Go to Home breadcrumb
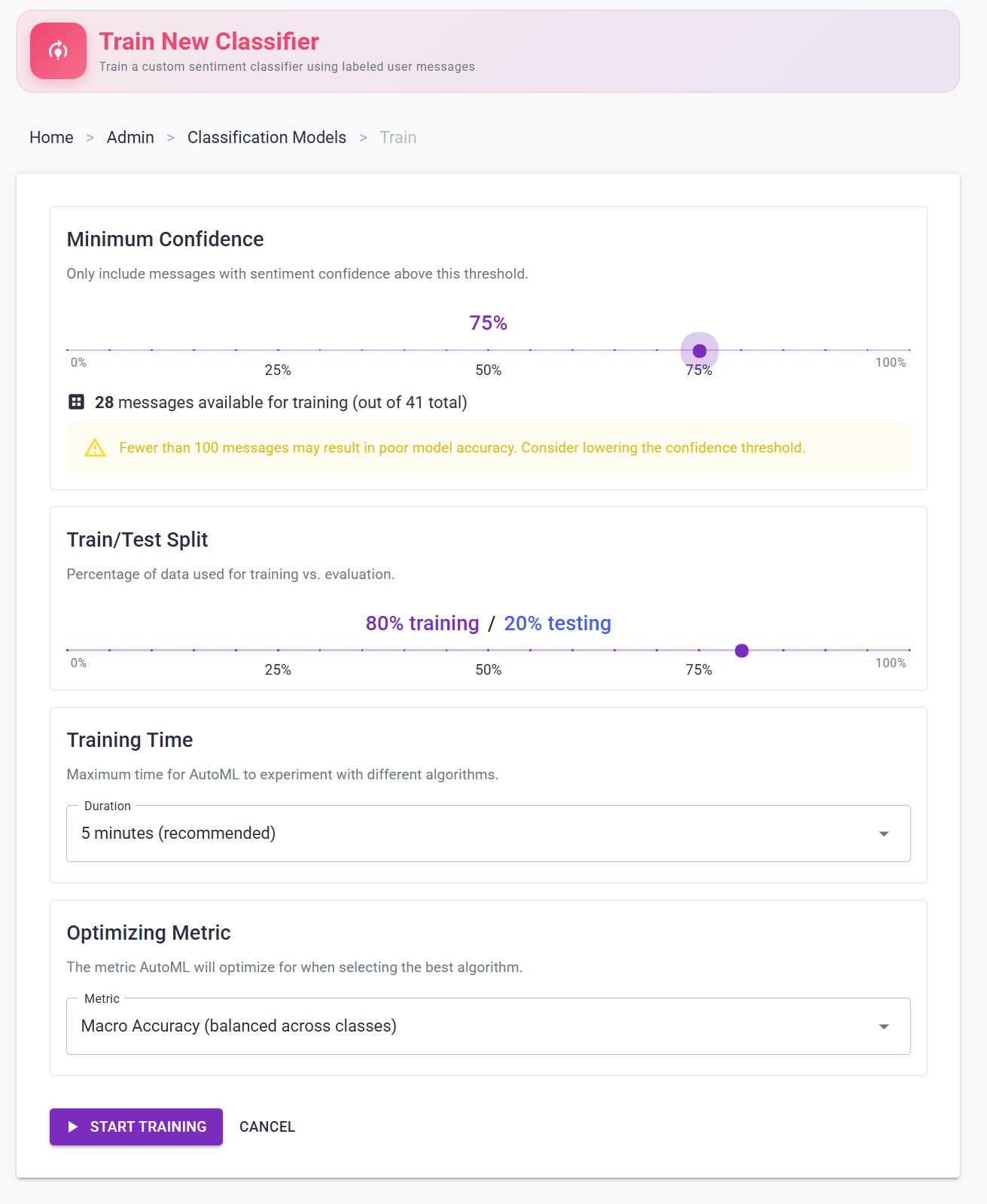The height and width of the screenshot is (1204, 987). [51, 137]
